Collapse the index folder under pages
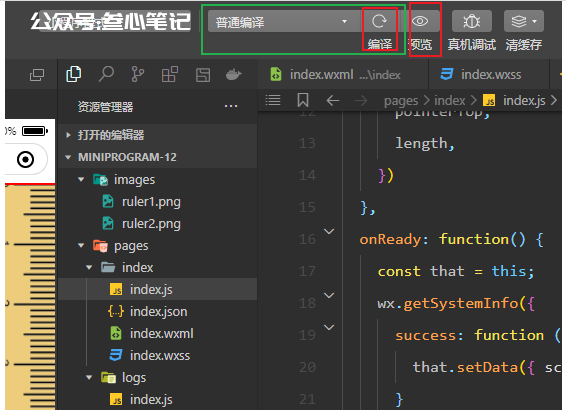Viewport: 566px width, 412px height. 89,268
